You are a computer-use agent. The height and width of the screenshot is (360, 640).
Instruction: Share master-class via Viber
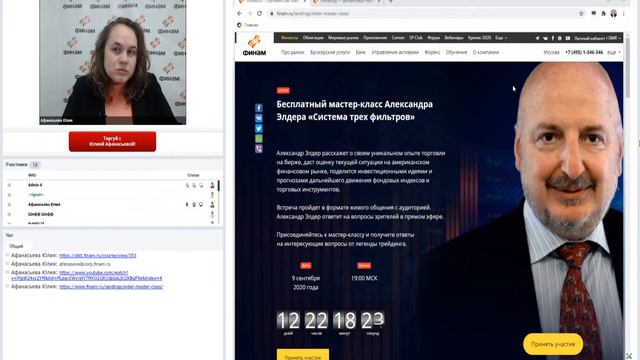[x=259, y=149]
